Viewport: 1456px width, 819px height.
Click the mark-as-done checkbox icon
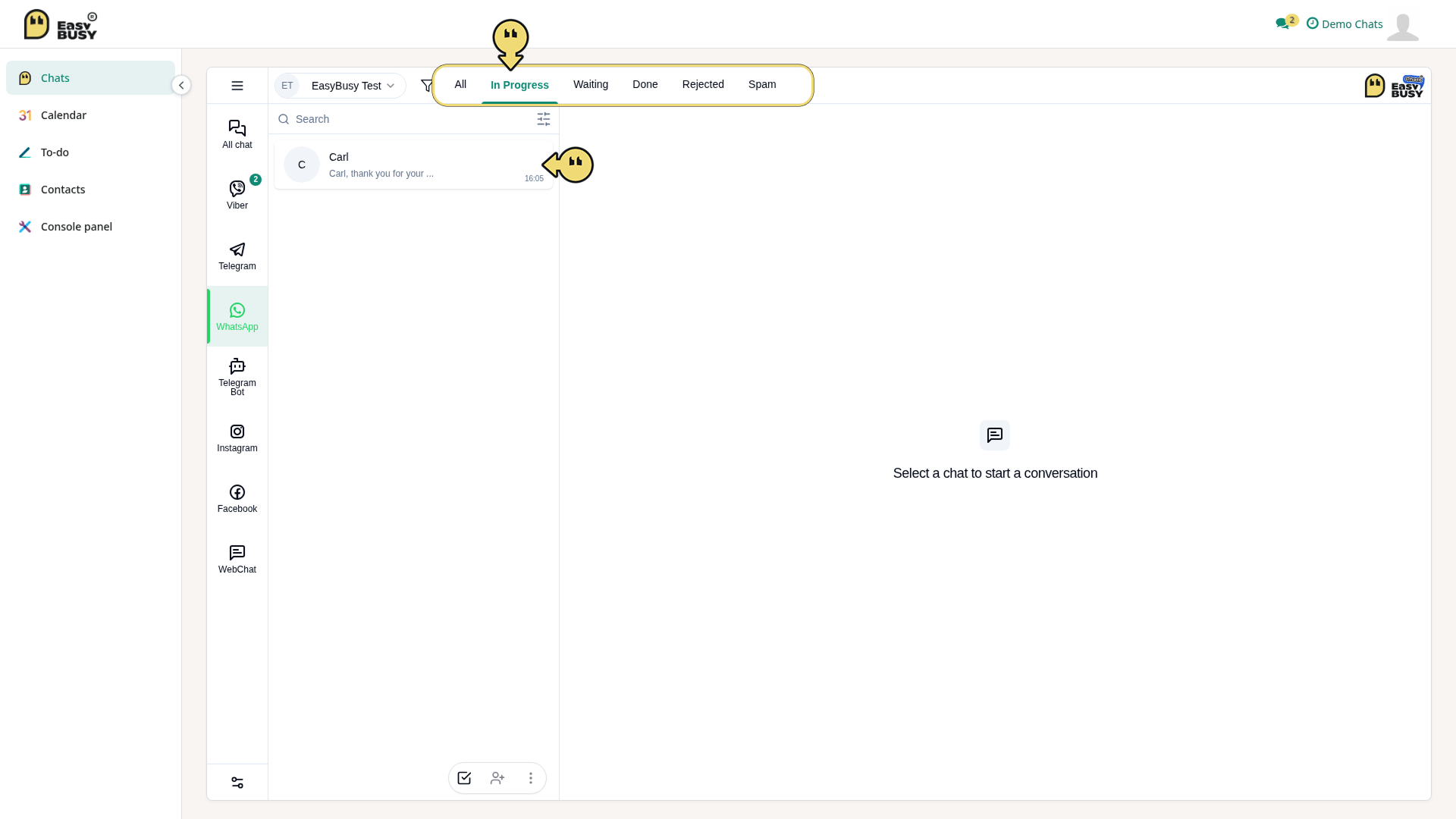coord(464,778)
